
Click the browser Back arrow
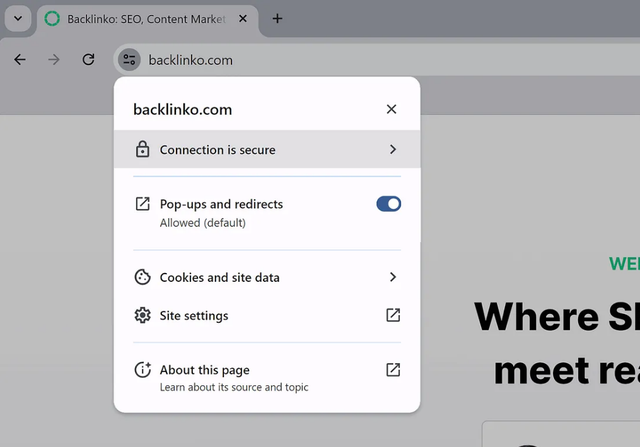20,60
